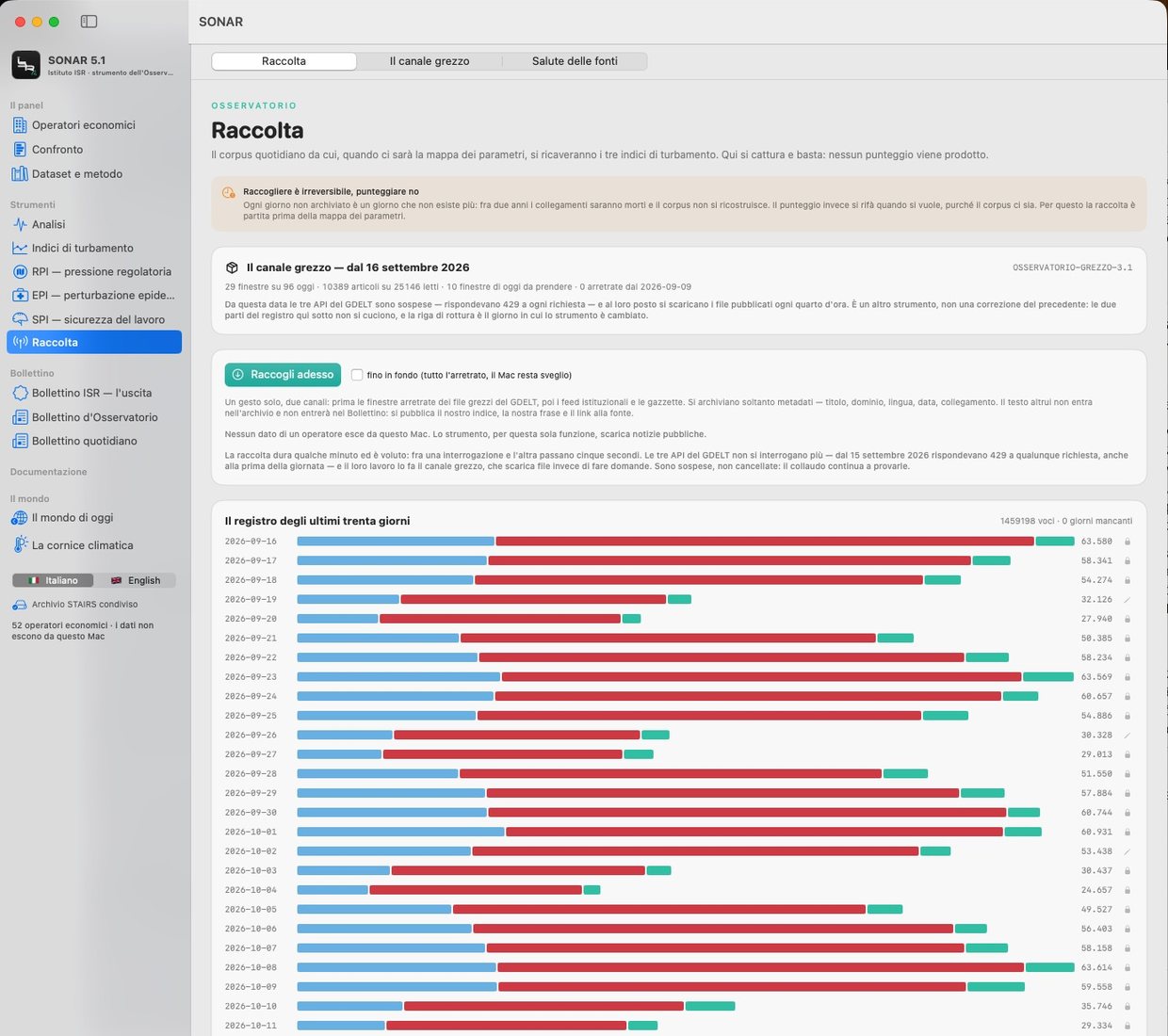1168x1036 pixels.
Task: Open Bollettino d'Osservatorio
Action: 93,417
